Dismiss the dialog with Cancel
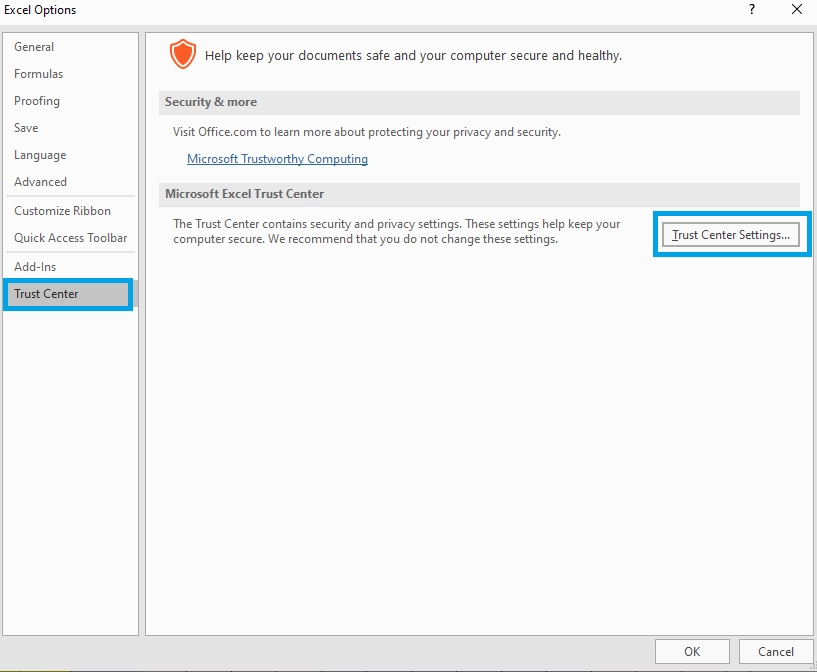This screenshot has width=817, height=672. (x=776, y=652)
